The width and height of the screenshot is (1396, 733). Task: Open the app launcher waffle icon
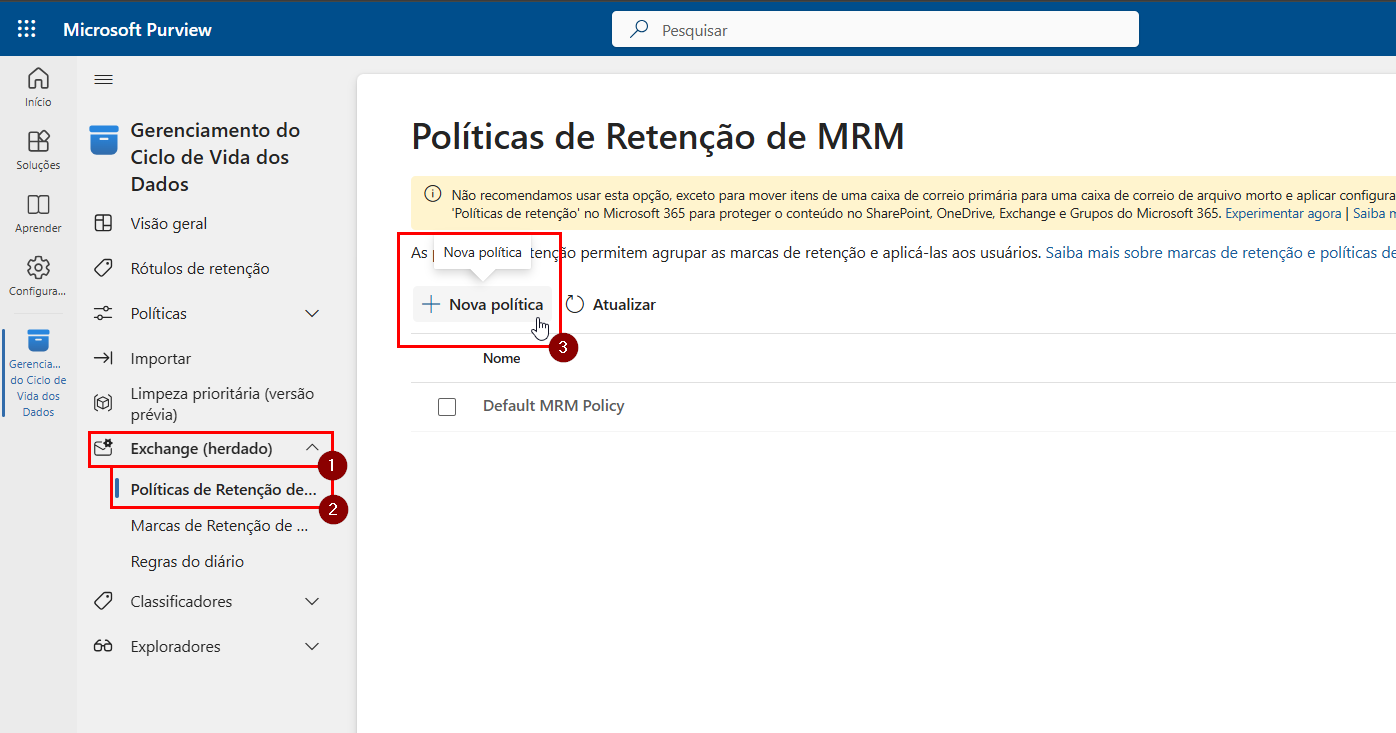[27, 29]
